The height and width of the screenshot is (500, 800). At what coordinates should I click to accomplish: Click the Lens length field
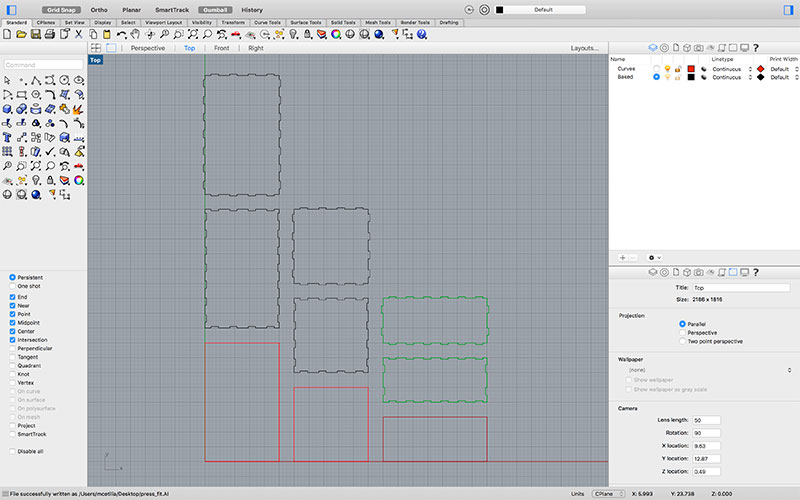pyautogui.click(x=706, y=420)
